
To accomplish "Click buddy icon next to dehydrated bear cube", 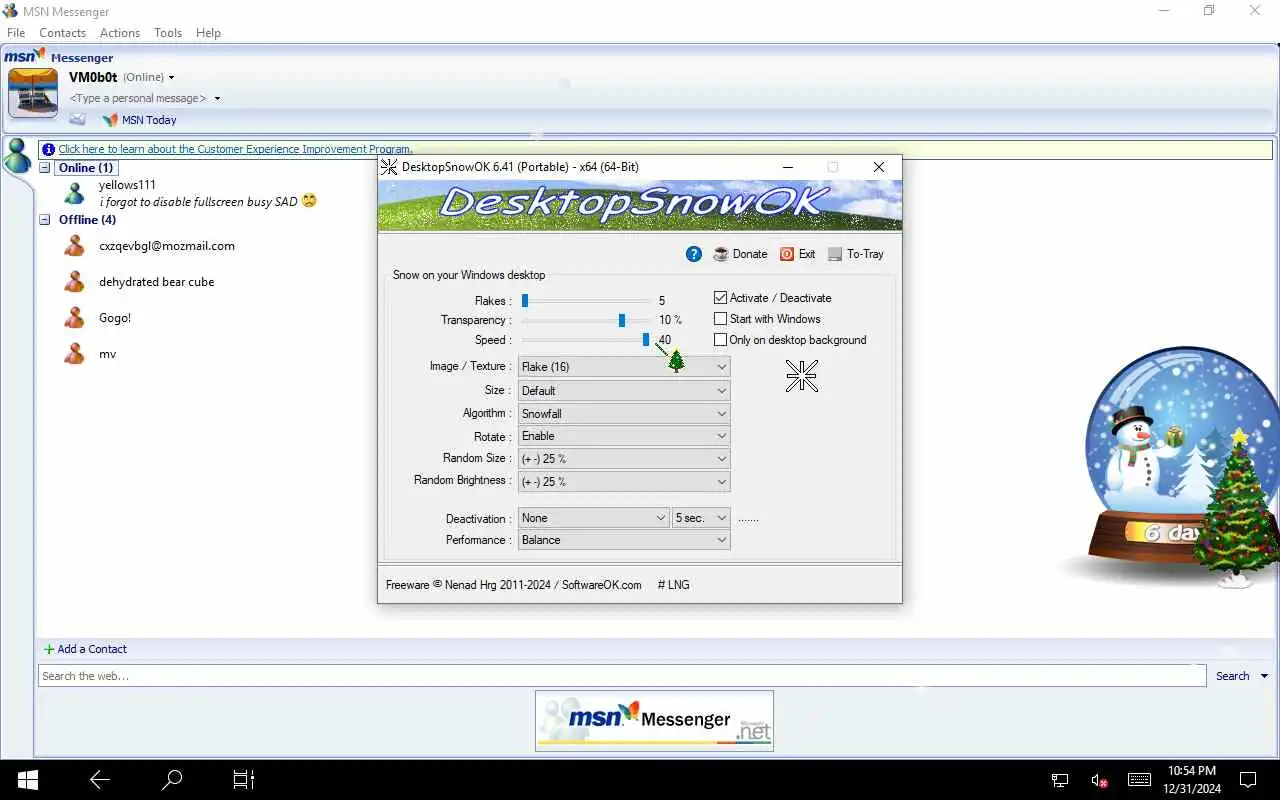I will click(x=75, y=282).
